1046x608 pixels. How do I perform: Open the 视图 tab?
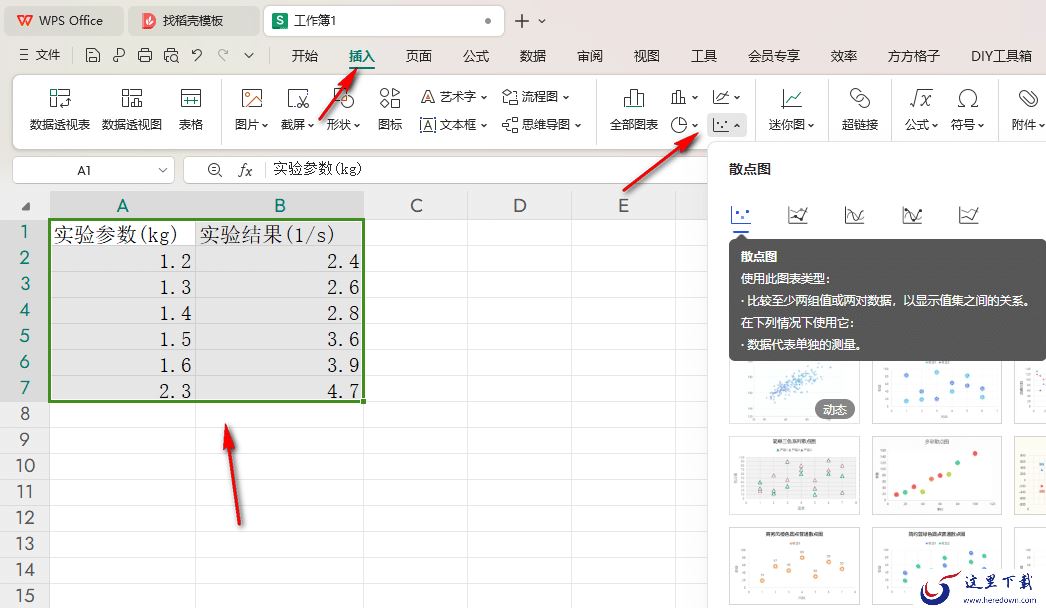(x=646, y=56)
